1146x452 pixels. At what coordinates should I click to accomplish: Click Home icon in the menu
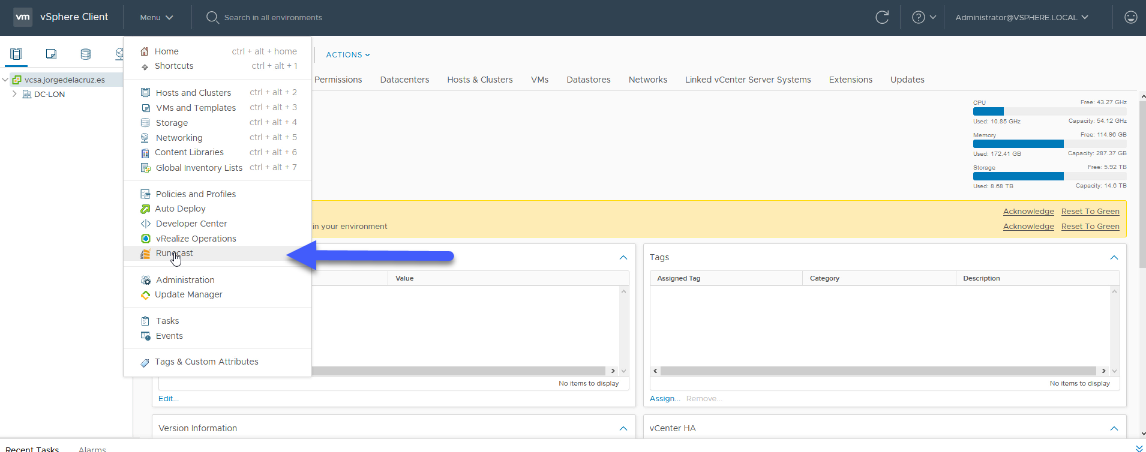144,51
